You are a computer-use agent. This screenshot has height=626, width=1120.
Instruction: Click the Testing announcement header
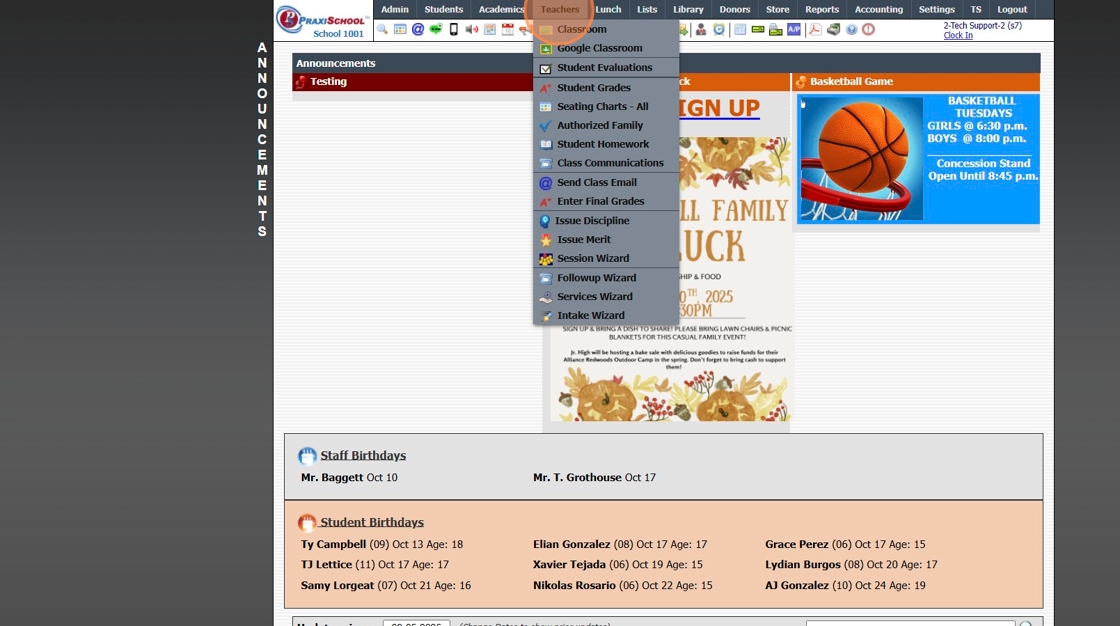tap(413, 81)
